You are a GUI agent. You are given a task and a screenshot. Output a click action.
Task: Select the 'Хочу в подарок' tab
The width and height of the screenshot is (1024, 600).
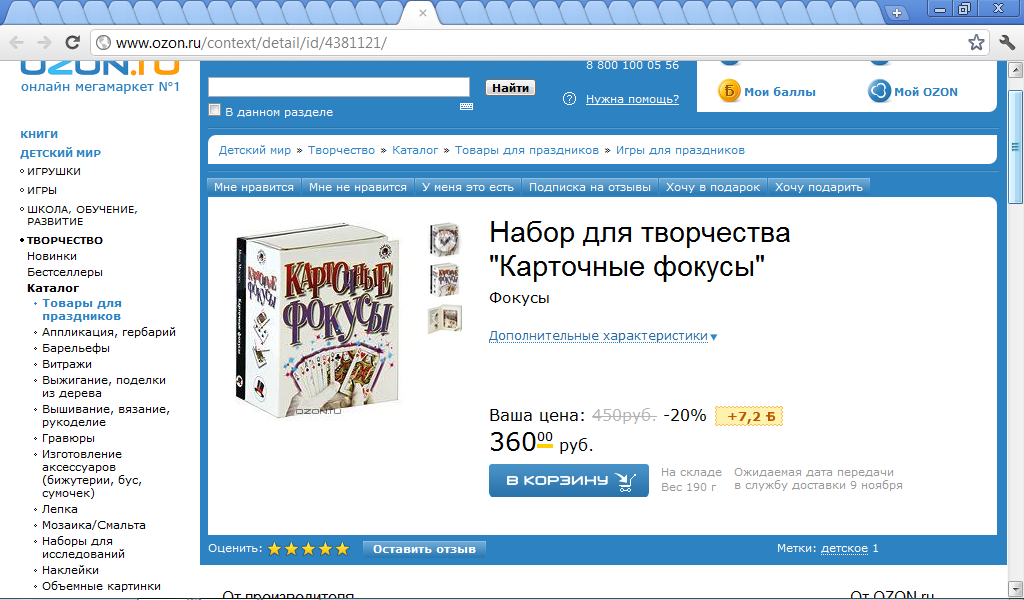[713, 187]
